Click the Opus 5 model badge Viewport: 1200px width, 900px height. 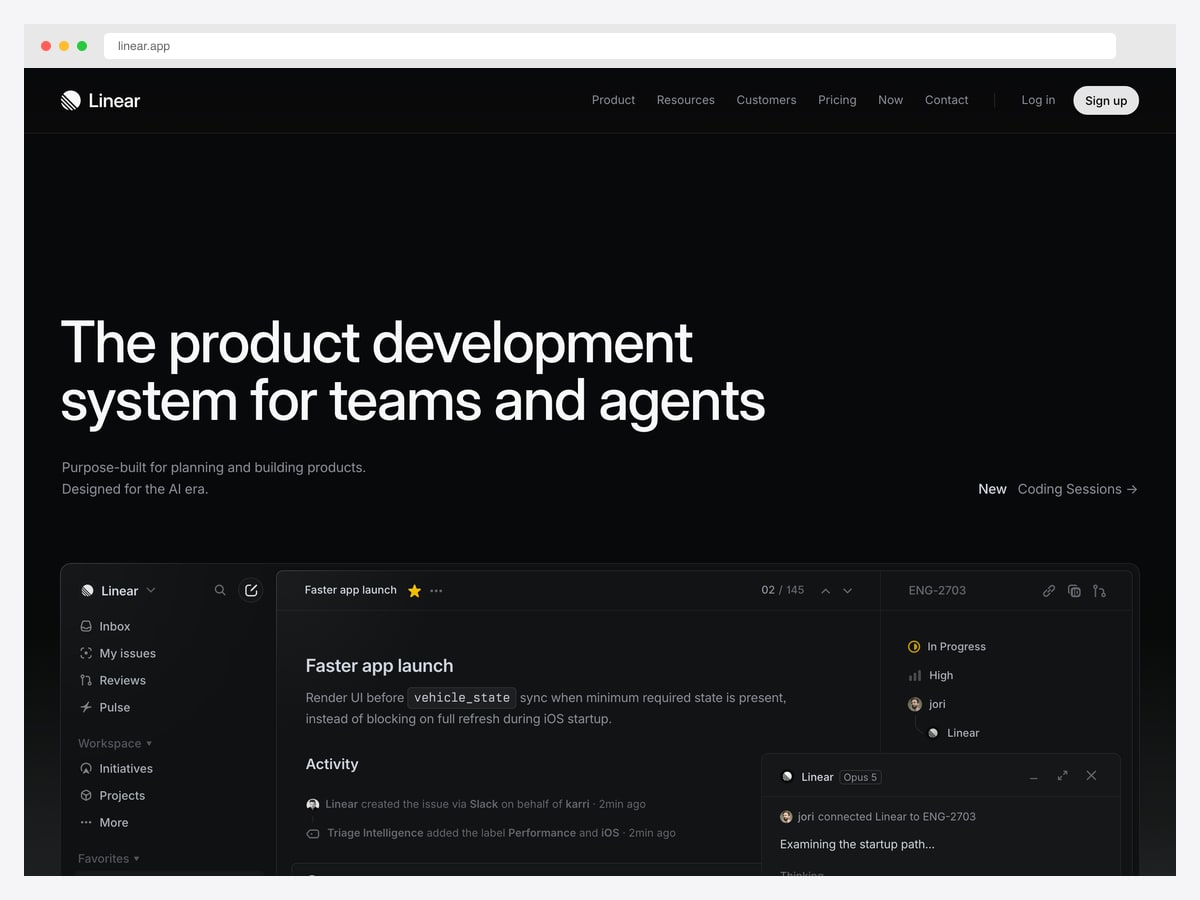[x=860, y=777]
